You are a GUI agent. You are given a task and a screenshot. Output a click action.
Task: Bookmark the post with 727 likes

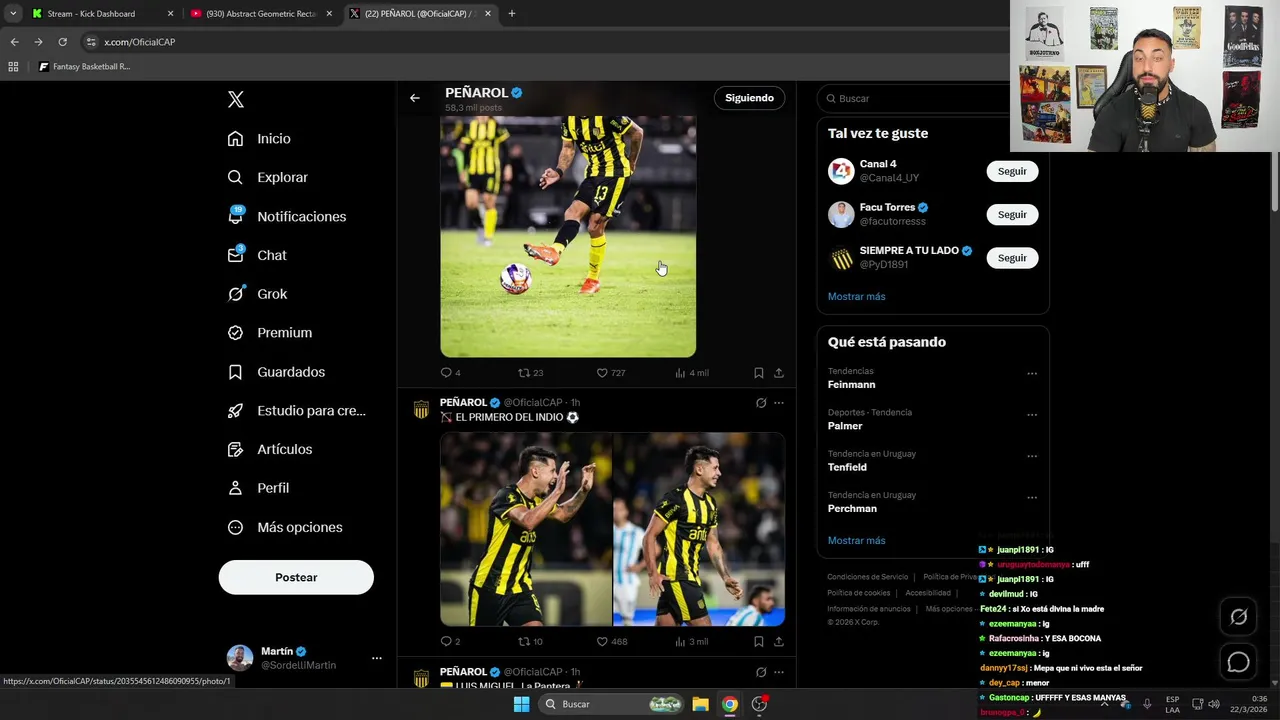[758, 373]
